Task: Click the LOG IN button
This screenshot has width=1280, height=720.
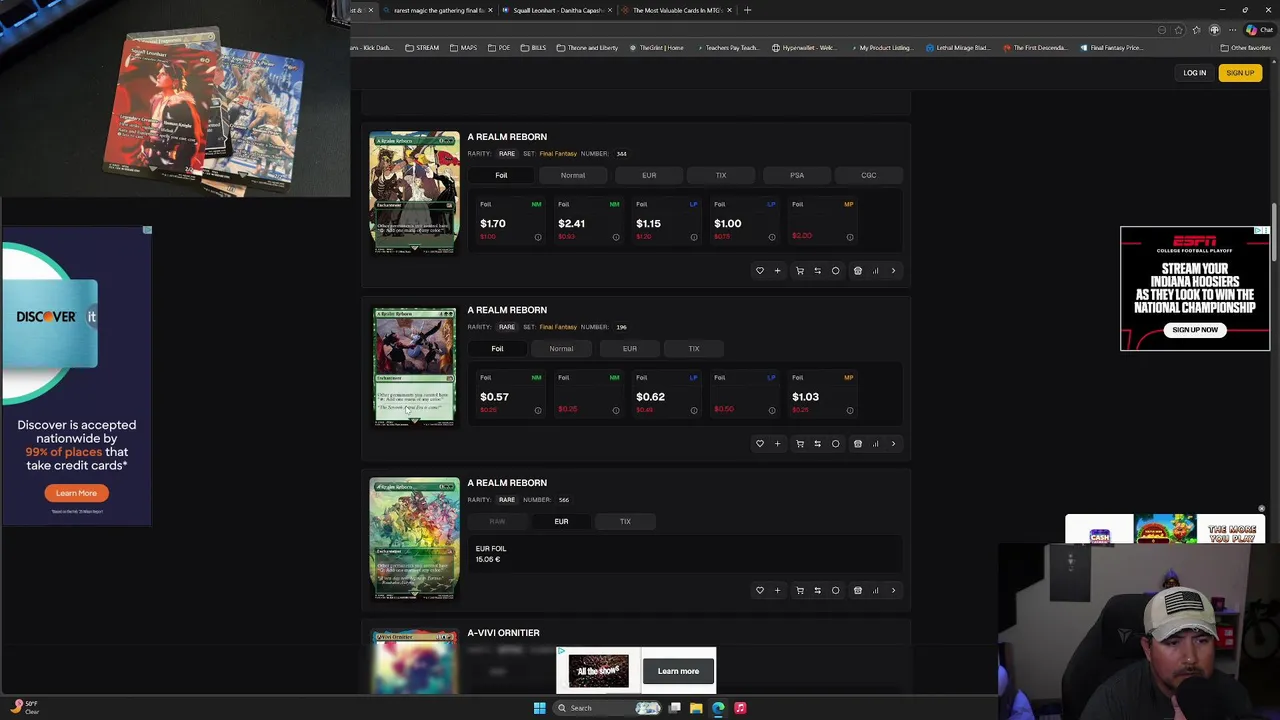Action: 1195,73
